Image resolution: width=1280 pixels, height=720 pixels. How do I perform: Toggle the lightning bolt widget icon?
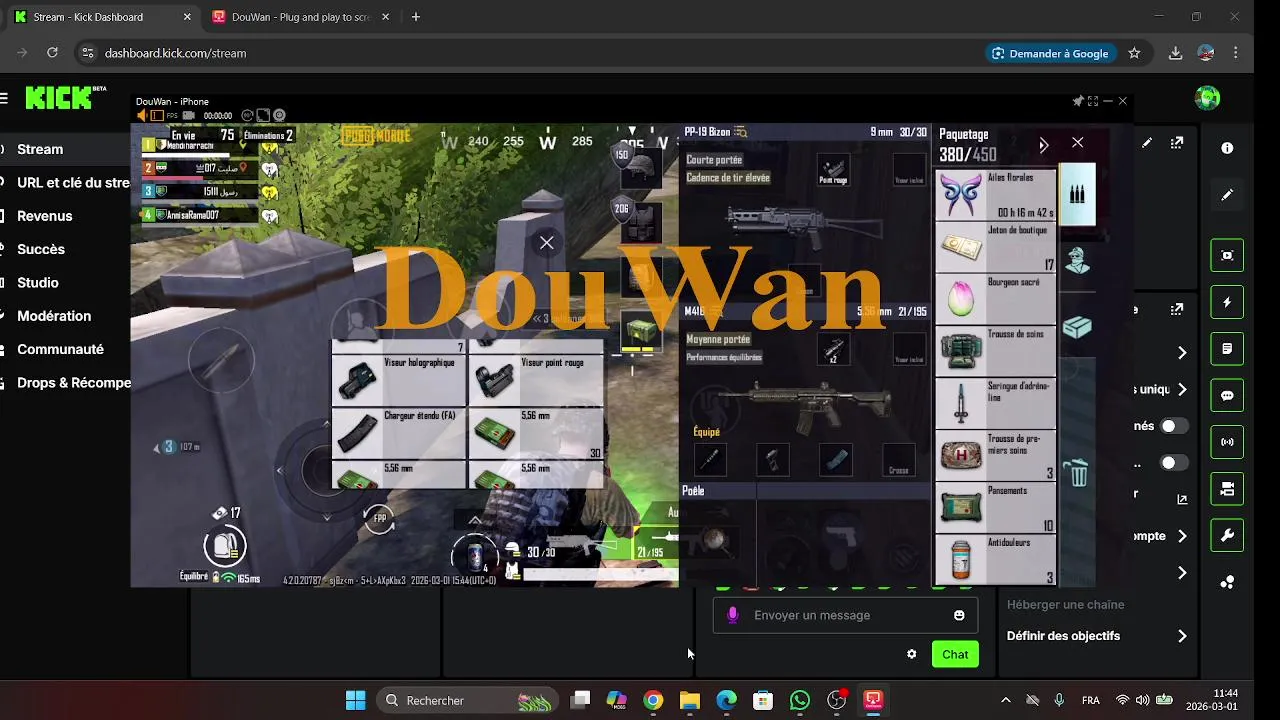coord(1227,302)
